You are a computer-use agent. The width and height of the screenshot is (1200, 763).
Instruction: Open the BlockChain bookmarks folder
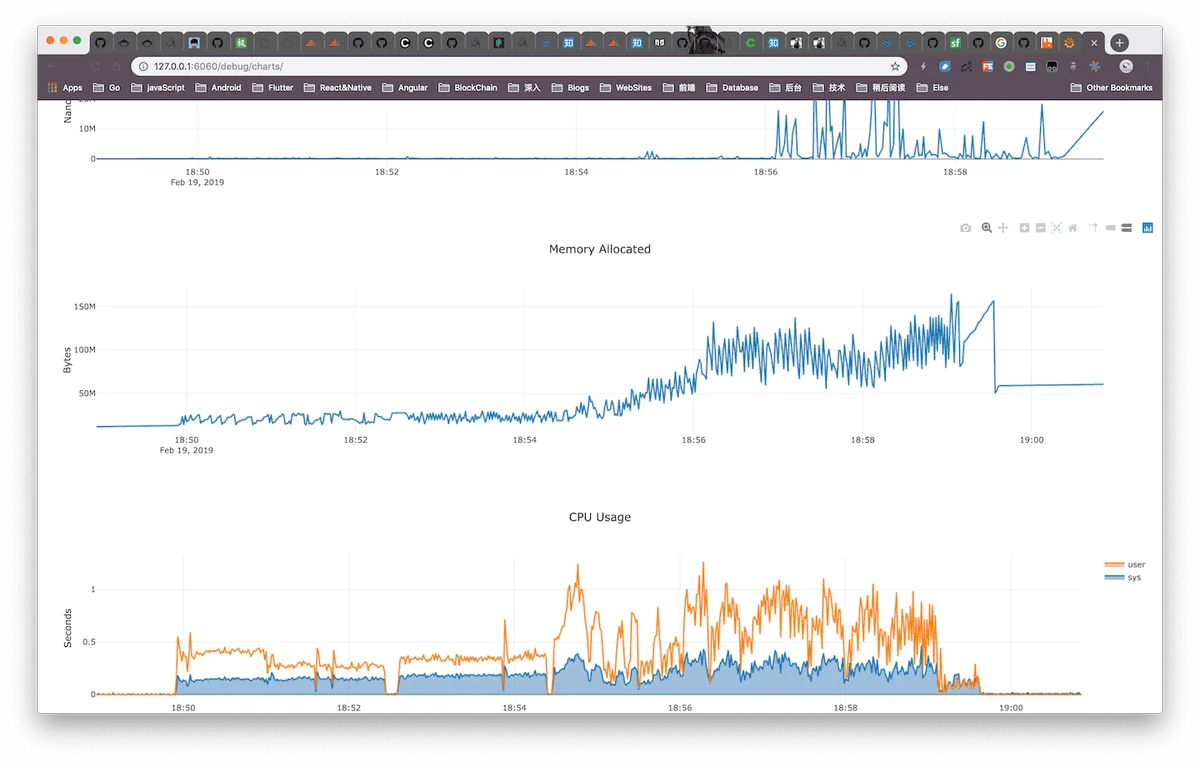[x=467, y=88]
